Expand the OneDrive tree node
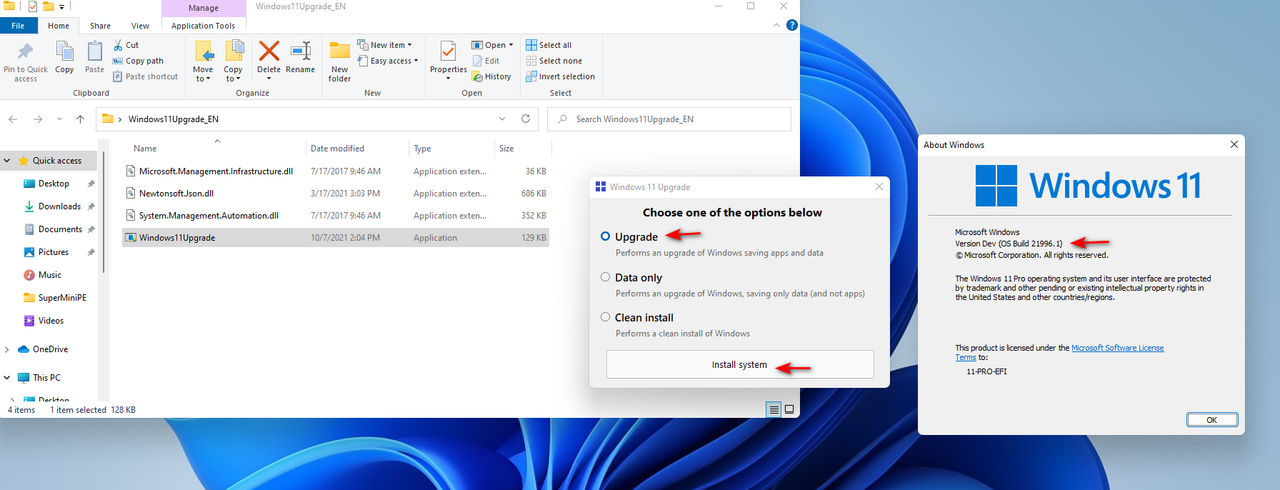 pyautogui.click(x=8, y=349)
